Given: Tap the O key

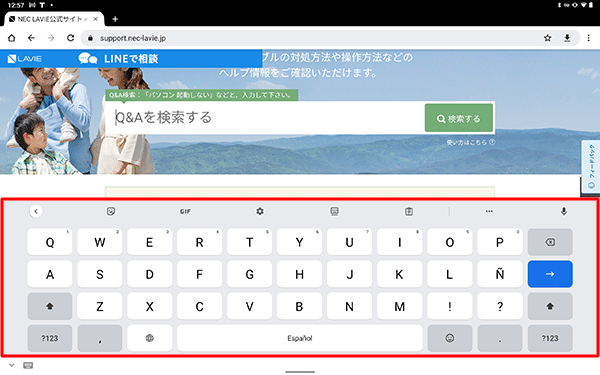Looking at the screenshot, I should [450, 242].
